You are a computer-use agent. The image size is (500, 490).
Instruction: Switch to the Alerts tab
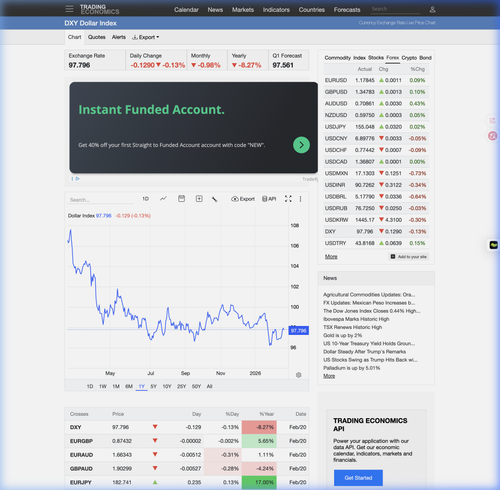pos(119,37)
